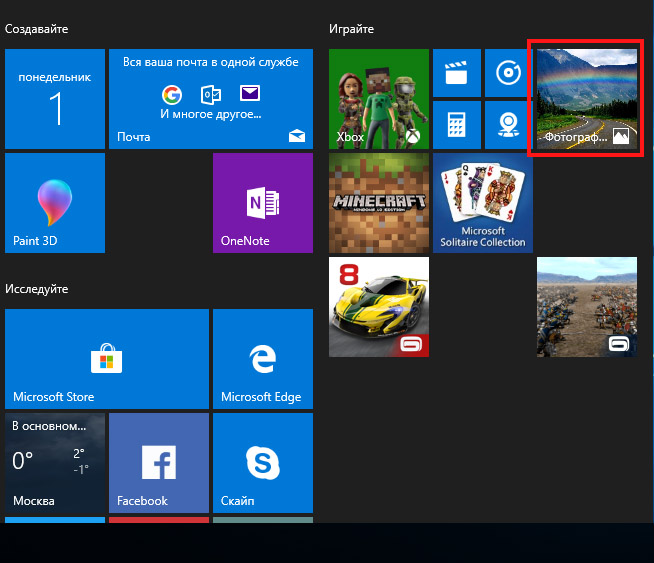Open the Москва weather tile
This screenshot has width=654, height=563.
[55, 463]
